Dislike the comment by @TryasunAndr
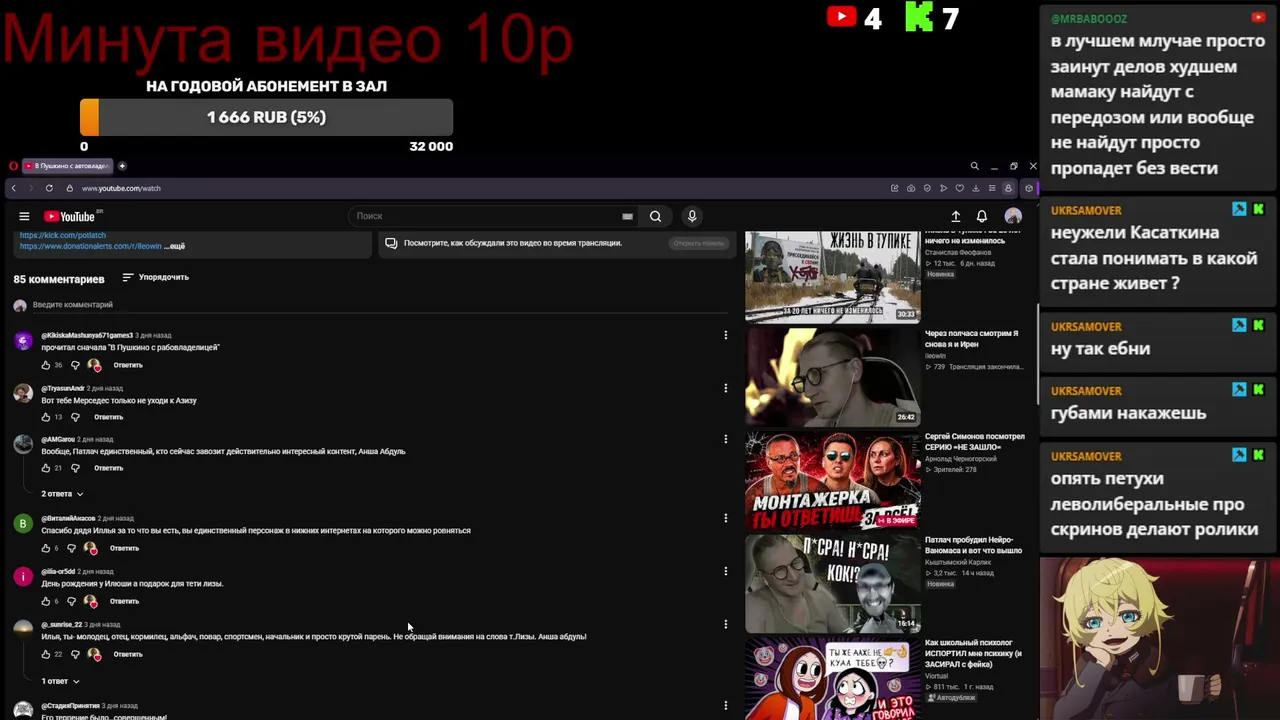 coord(75,417)
